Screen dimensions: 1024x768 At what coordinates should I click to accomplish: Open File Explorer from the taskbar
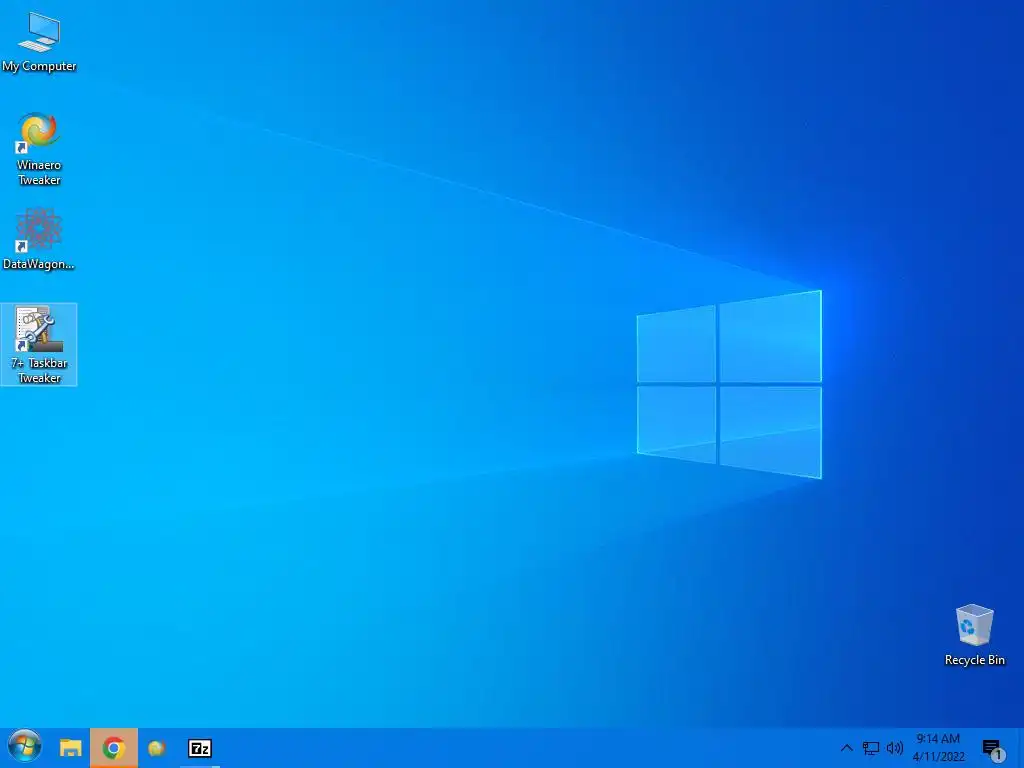[71, 748]
